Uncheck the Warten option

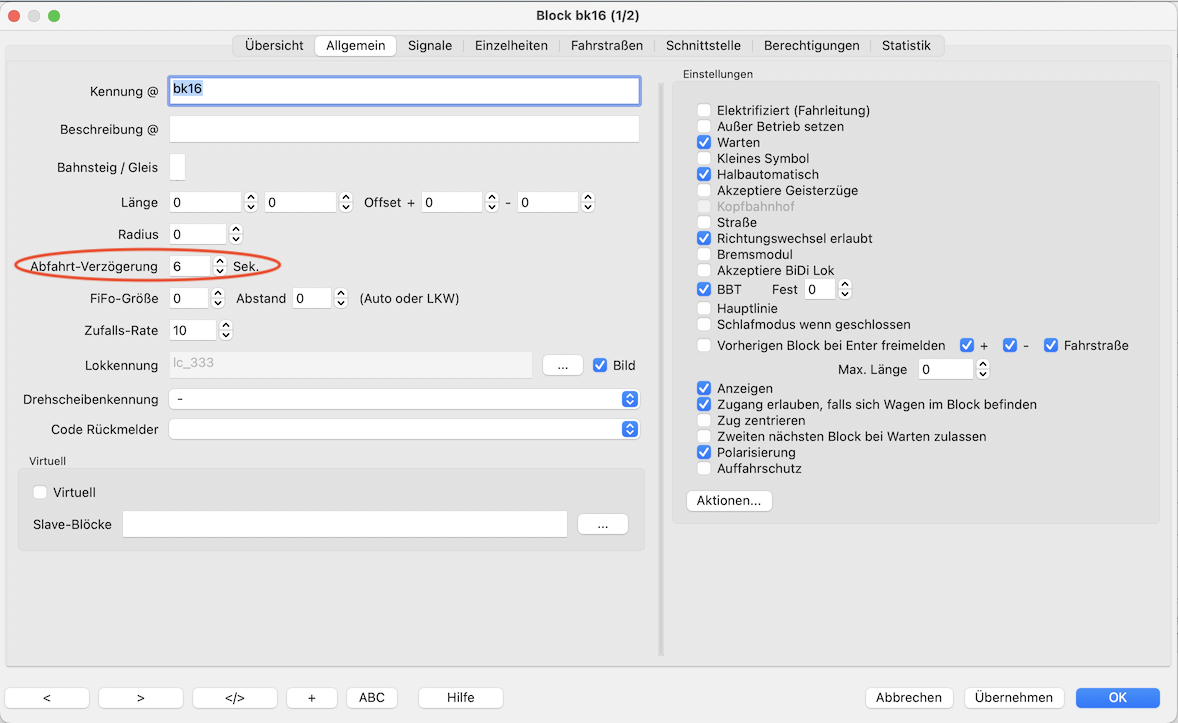pyautogui.click(x=705, y=143)
